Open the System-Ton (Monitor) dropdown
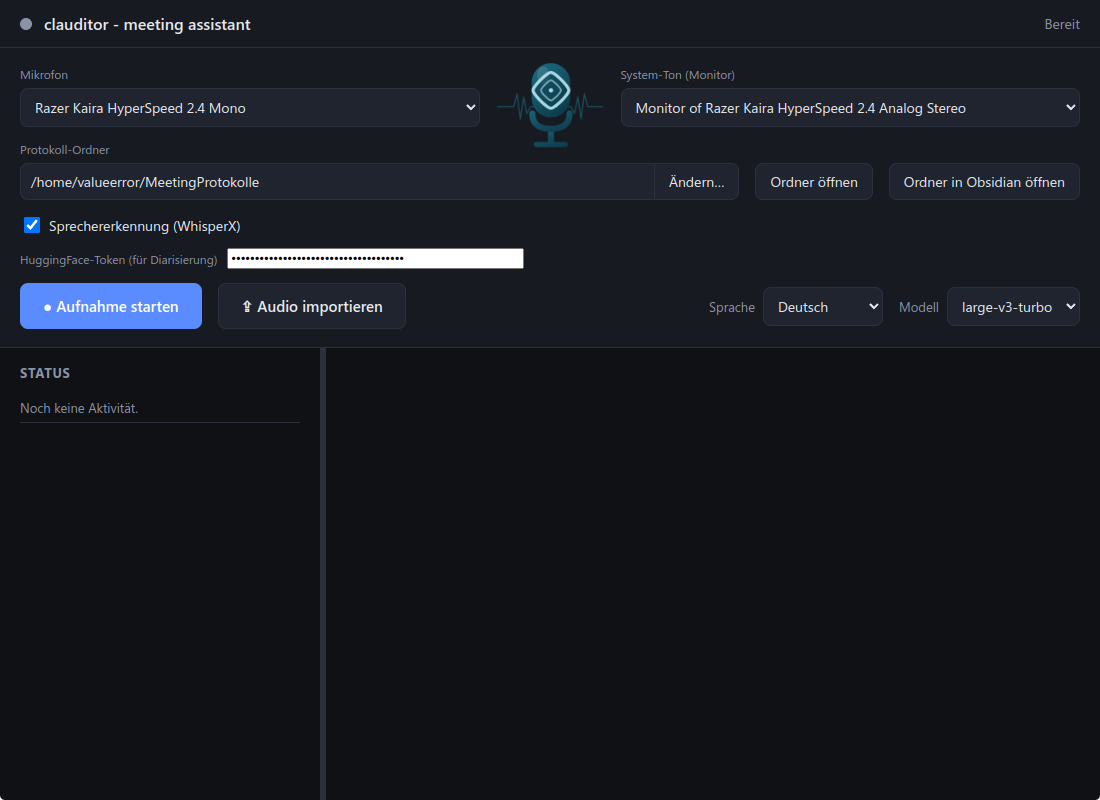 [850, 107]
